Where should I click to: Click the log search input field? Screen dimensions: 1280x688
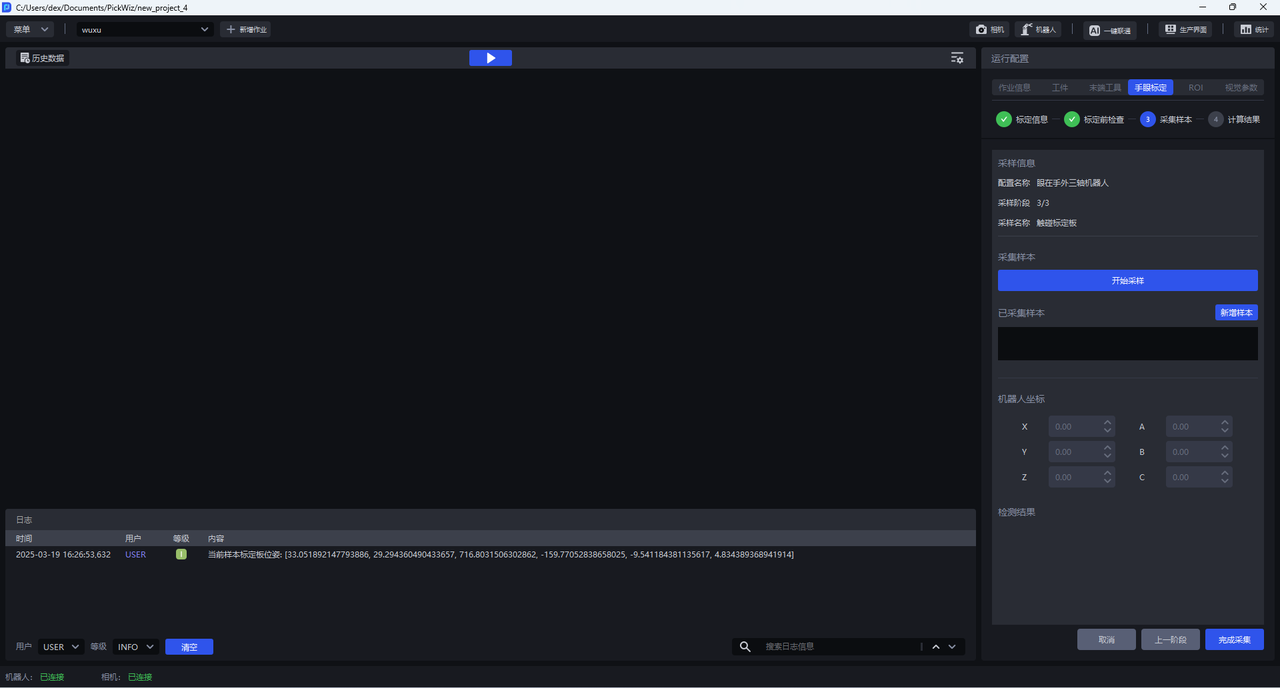[x=840, y=647]
